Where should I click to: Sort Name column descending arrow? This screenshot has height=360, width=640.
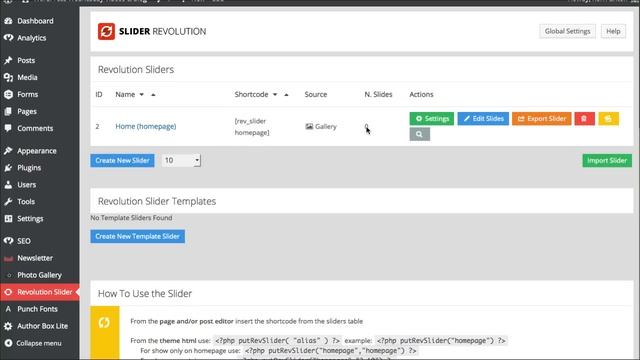click(x=142, y=95)
